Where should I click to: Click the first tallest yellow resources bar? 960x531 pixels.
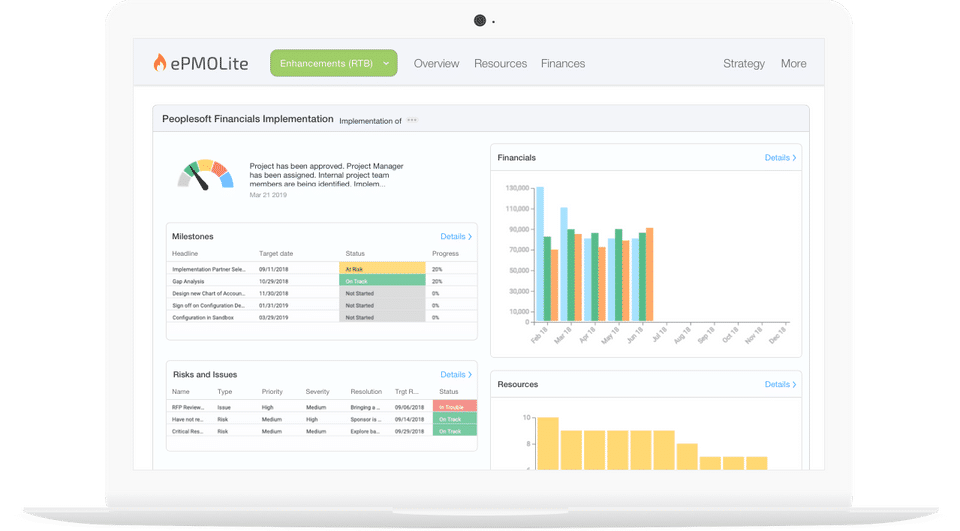tap(547, 443)
